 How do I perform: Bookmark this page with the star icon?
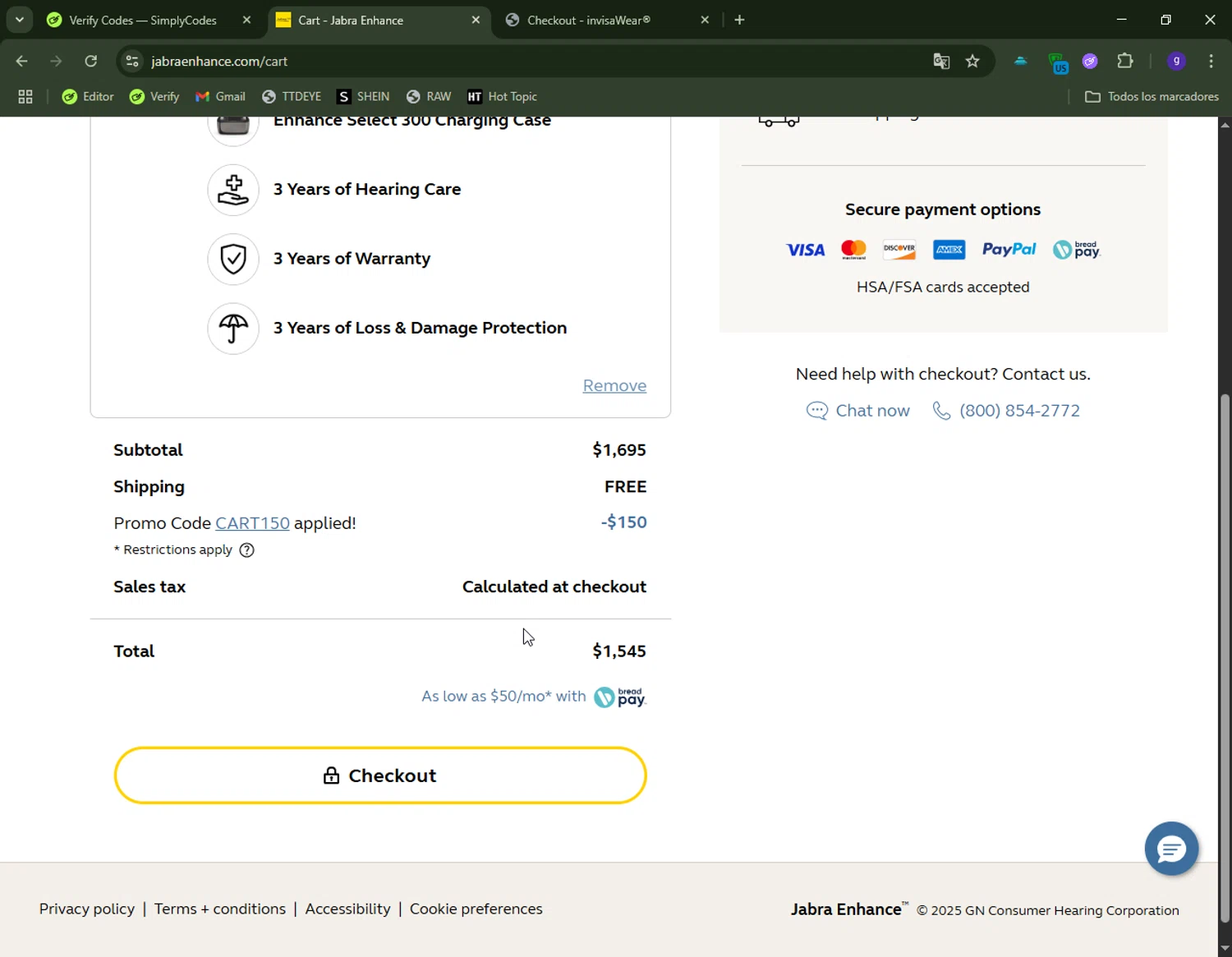972,61
